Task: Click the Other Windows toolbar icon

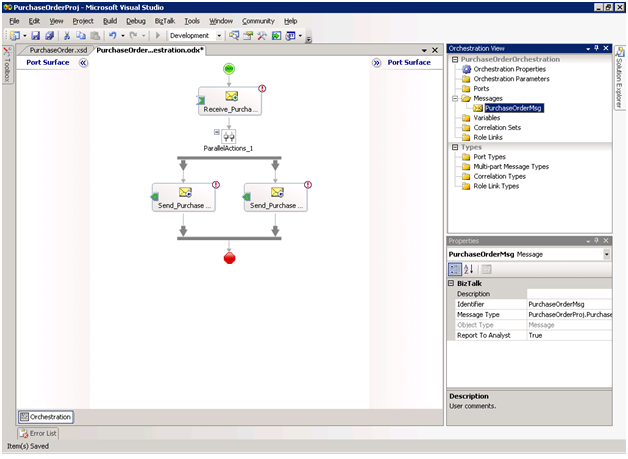Action: tap(290, 36)
